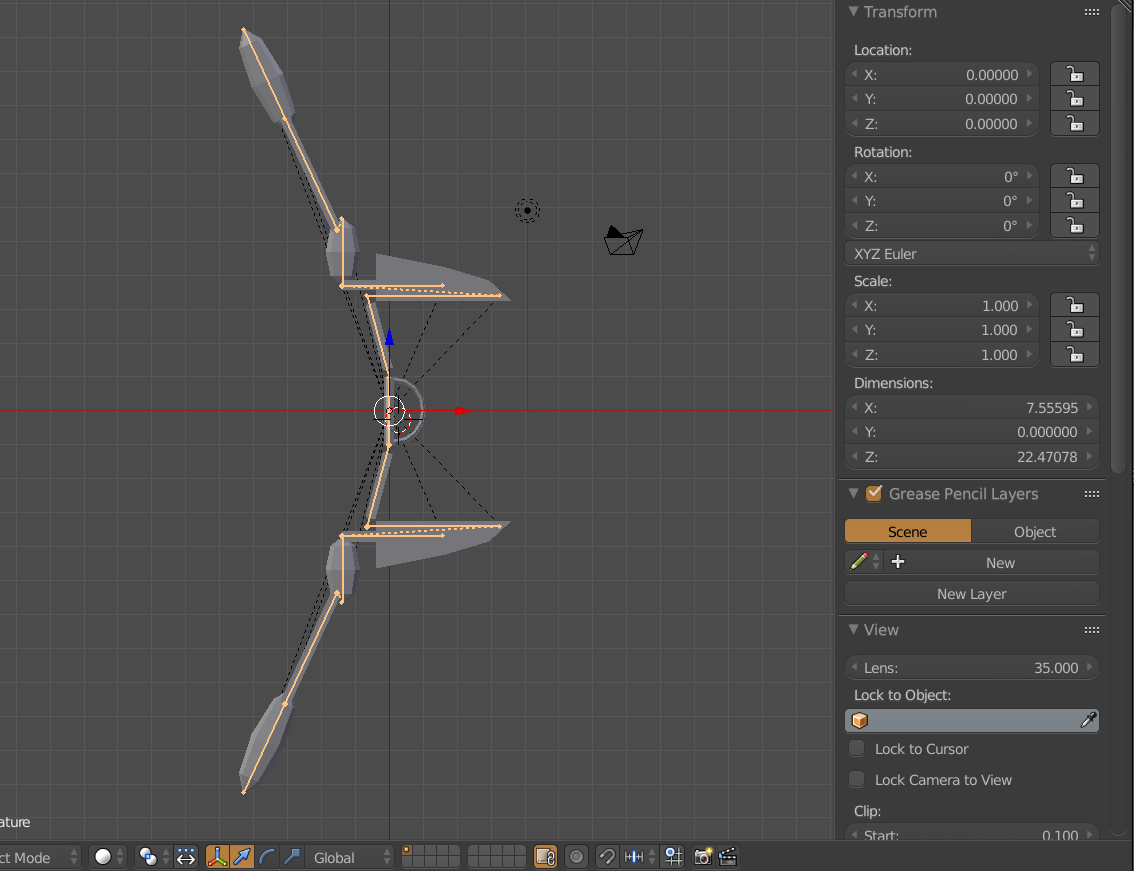
Task: Click the Dimensions Y value field
Action: coord(972,433)
